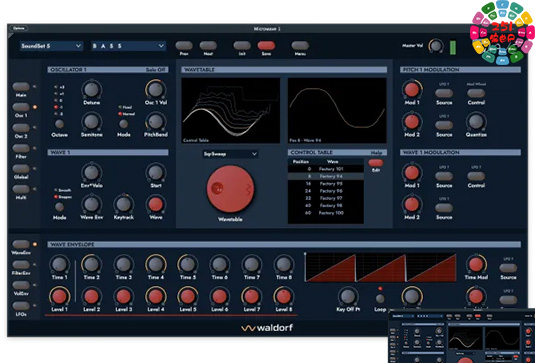Viewport: 535px width, 363px height.
Task: Click the Detune knob
Action: click(91, 89)
